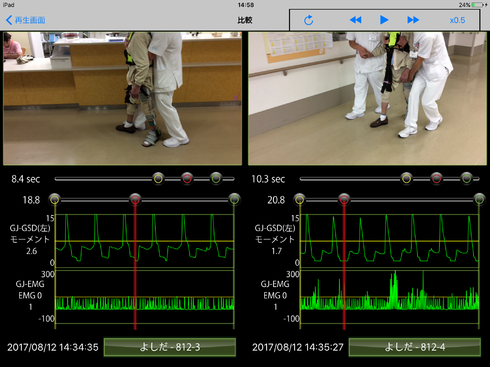Open recording よしだ - 812-4
This screenshot has width=490, height=367.
tap(415, 347)
